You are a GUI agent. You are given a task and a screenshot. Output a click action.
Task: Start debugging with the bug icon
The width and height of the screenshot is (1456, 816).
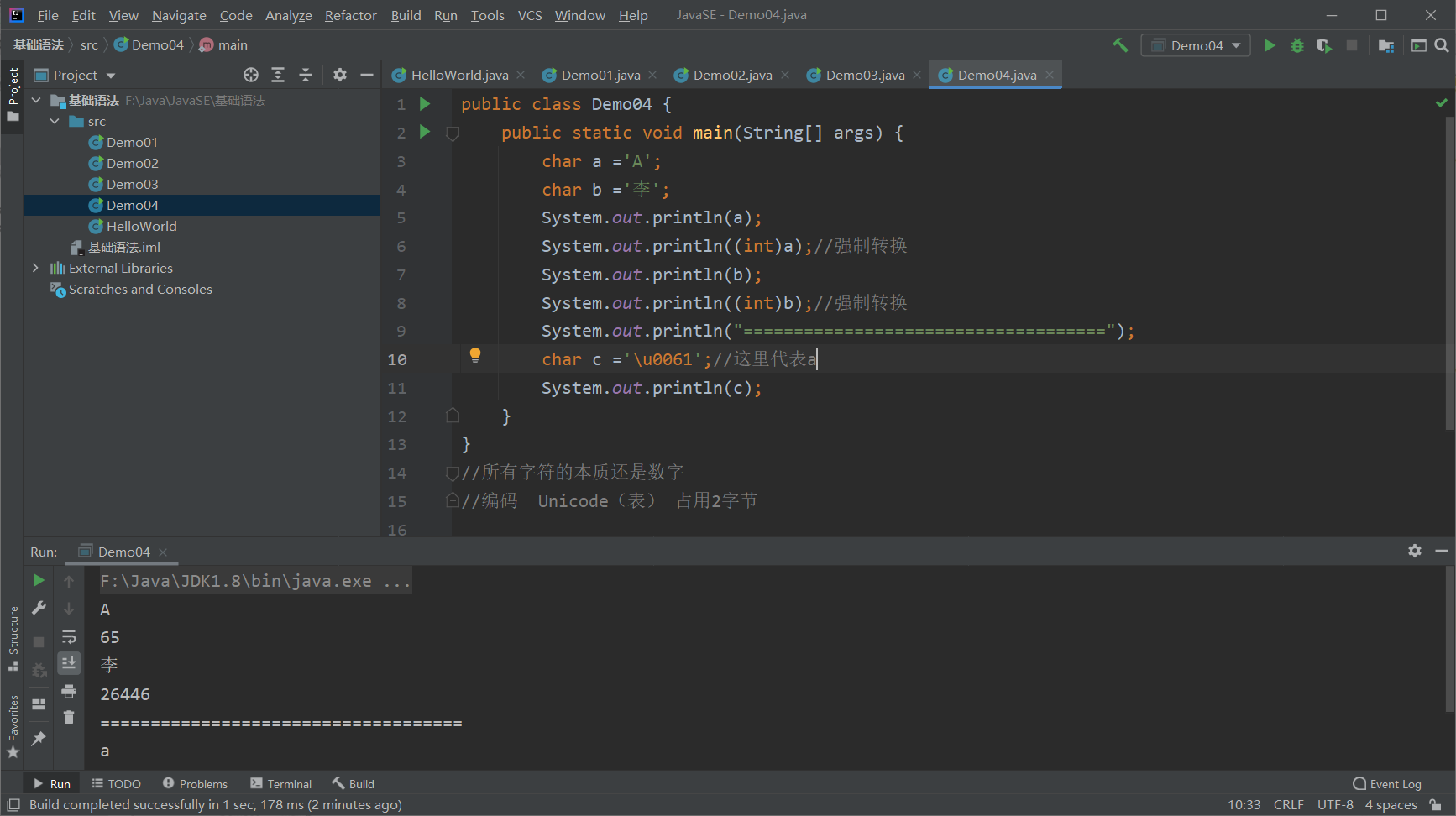(x=1297, y=45)
